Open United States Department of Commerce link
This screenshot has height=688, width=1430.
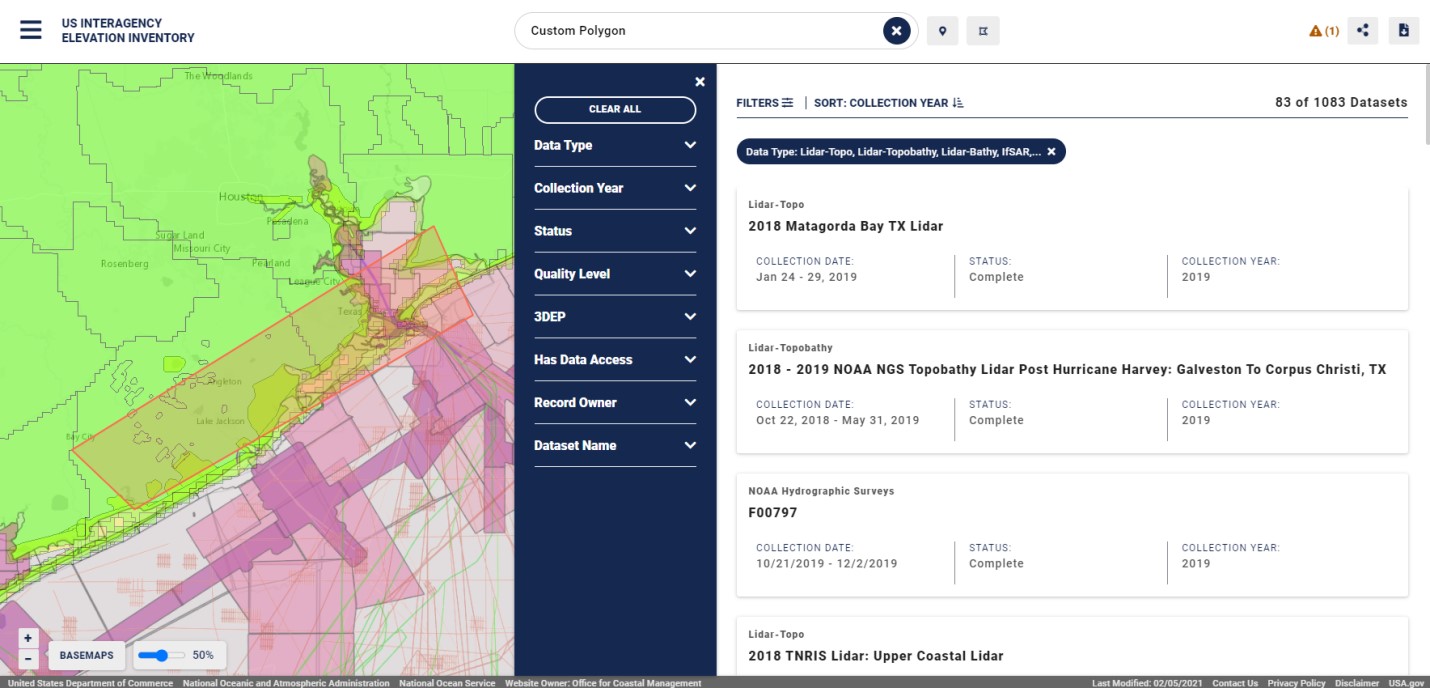(90, 683)
